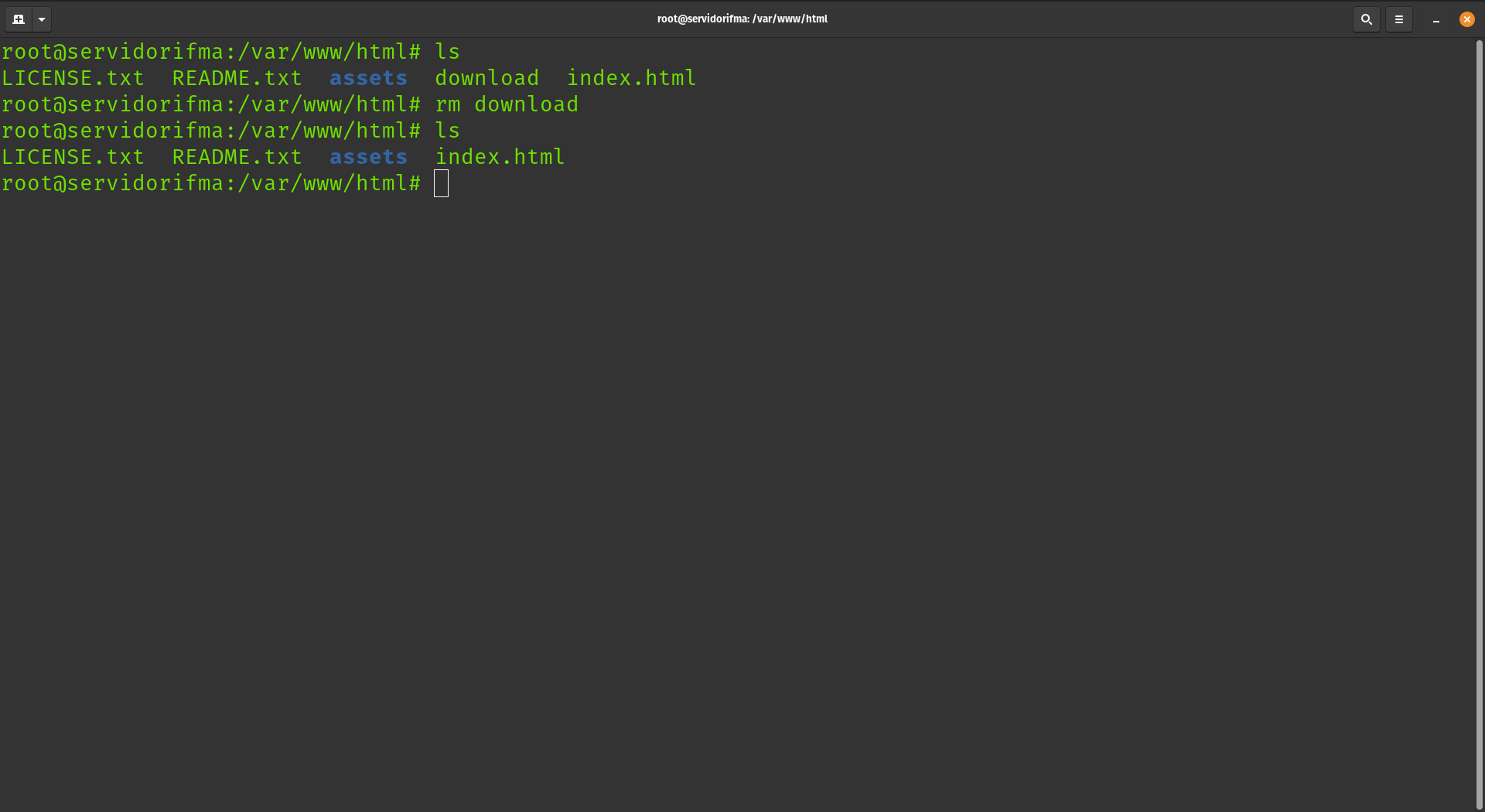Open the dropdown arrow beside the new tab button
Screen dimensions: 1485x812
41,19
